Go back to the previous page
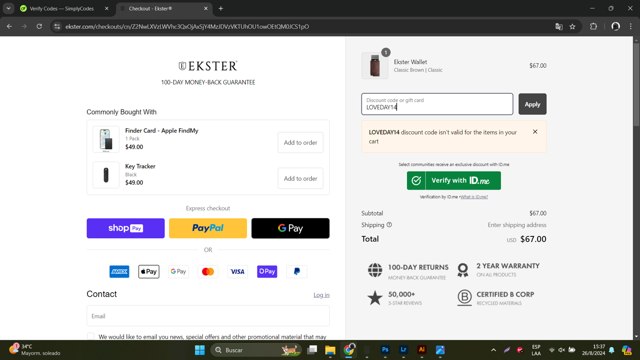Image resolution: width=640 pixels, height=360 pixels. (9, 27)
